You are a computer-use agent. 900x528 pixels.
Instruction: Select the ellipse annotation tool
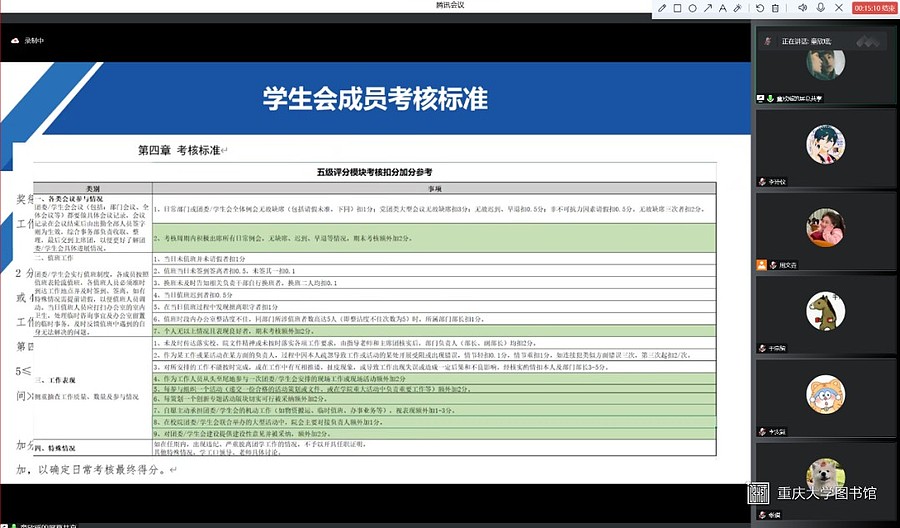click(x=693, y=8)
